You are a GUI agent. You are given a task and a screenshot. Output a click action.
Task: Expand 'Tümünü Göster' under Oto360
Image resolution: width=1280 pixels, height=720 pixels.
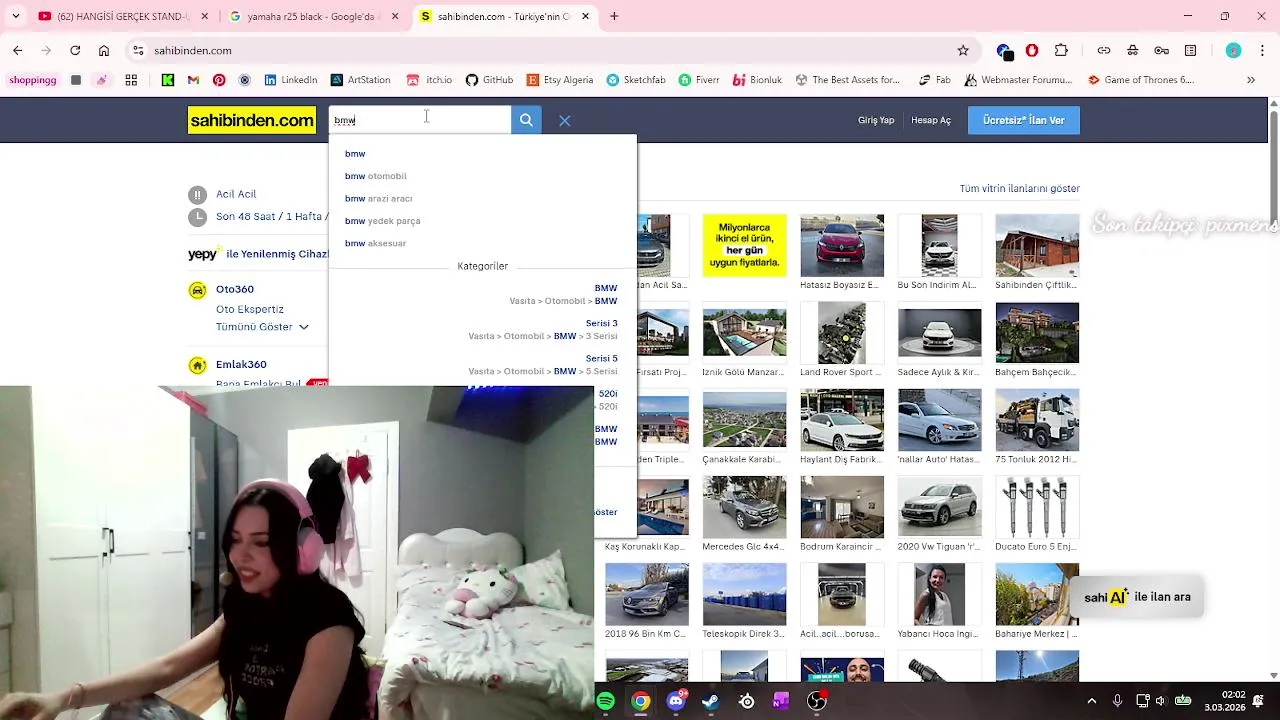click(x=262, y=327)
